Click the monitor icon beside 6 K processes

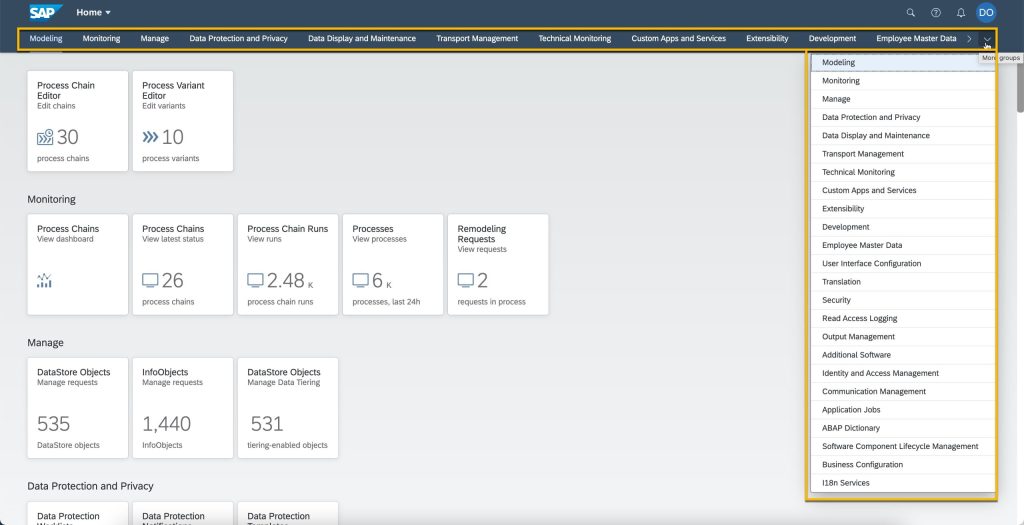(x=360, y=280)
